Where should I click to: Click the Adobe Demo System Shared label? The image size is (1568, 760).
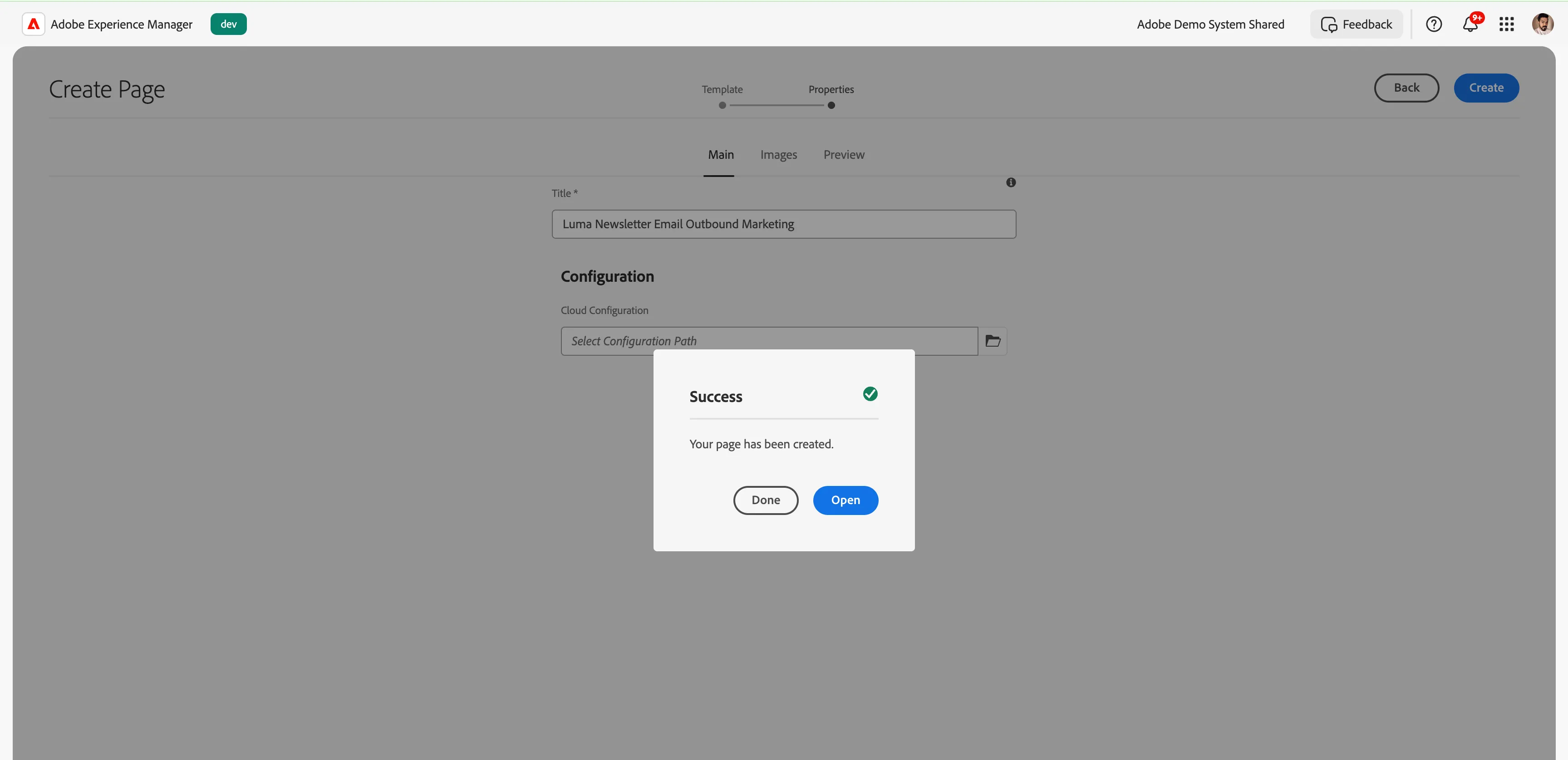click(1210, 25)
